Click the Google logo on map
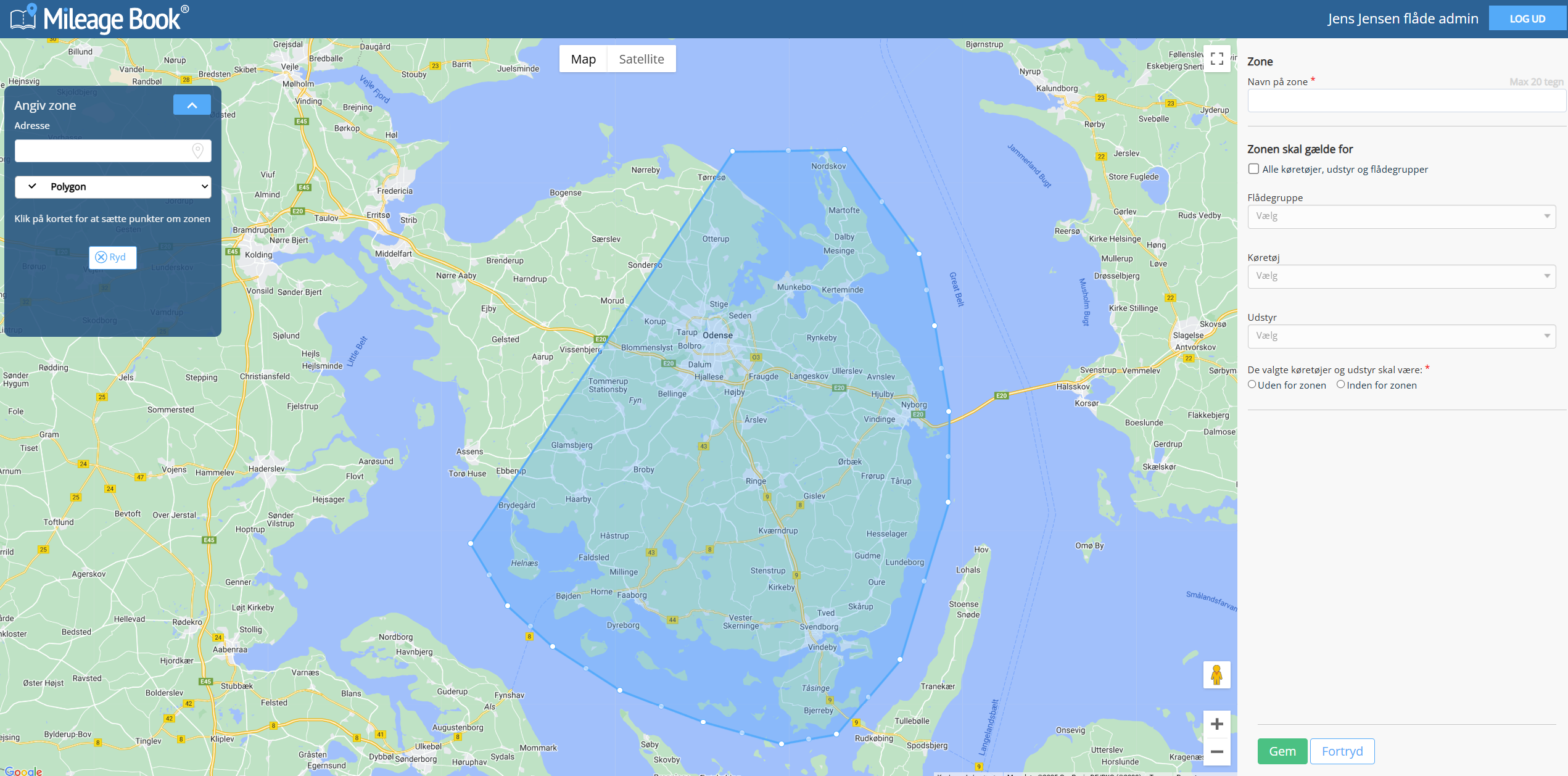1568x776 pixels. [x=23, y=770]
